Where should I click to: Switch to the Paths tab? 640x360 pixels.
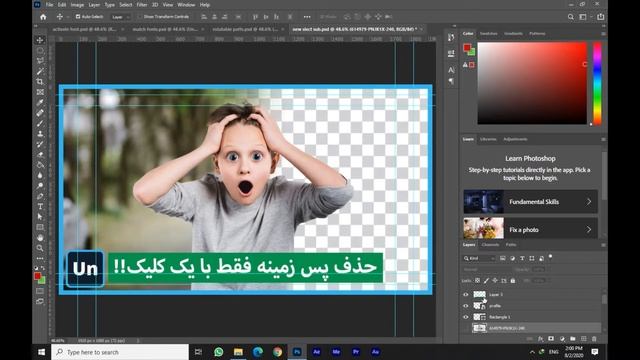click(511, 245)
